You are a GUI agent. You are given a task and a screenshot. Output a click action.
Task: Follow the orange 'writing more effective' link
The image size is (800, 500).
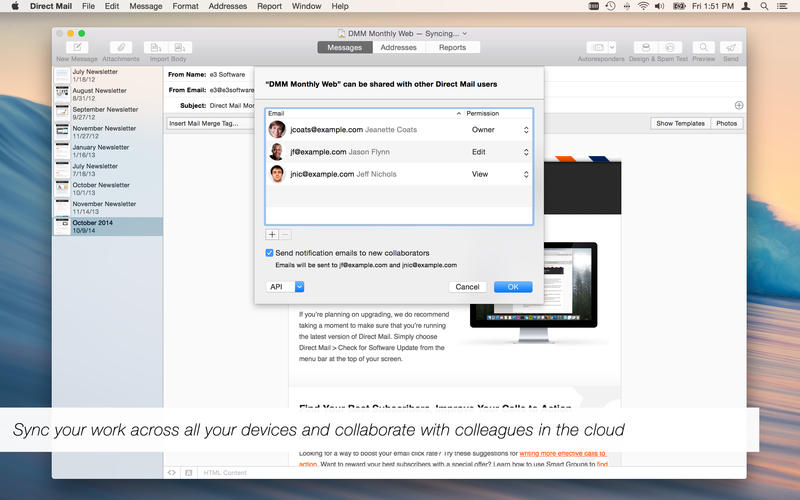[562, 454]
